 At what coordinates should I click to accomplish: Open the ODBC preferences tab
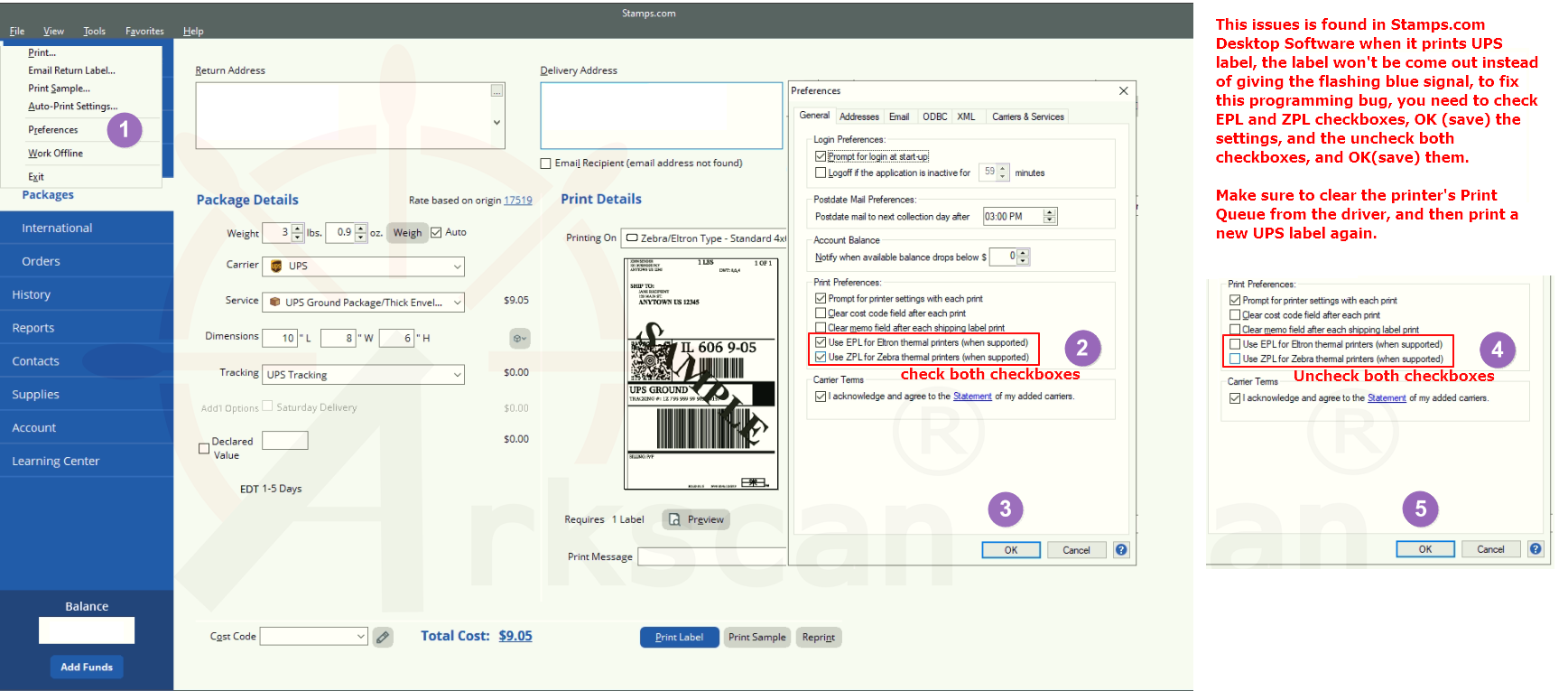(x=934, y=117)
